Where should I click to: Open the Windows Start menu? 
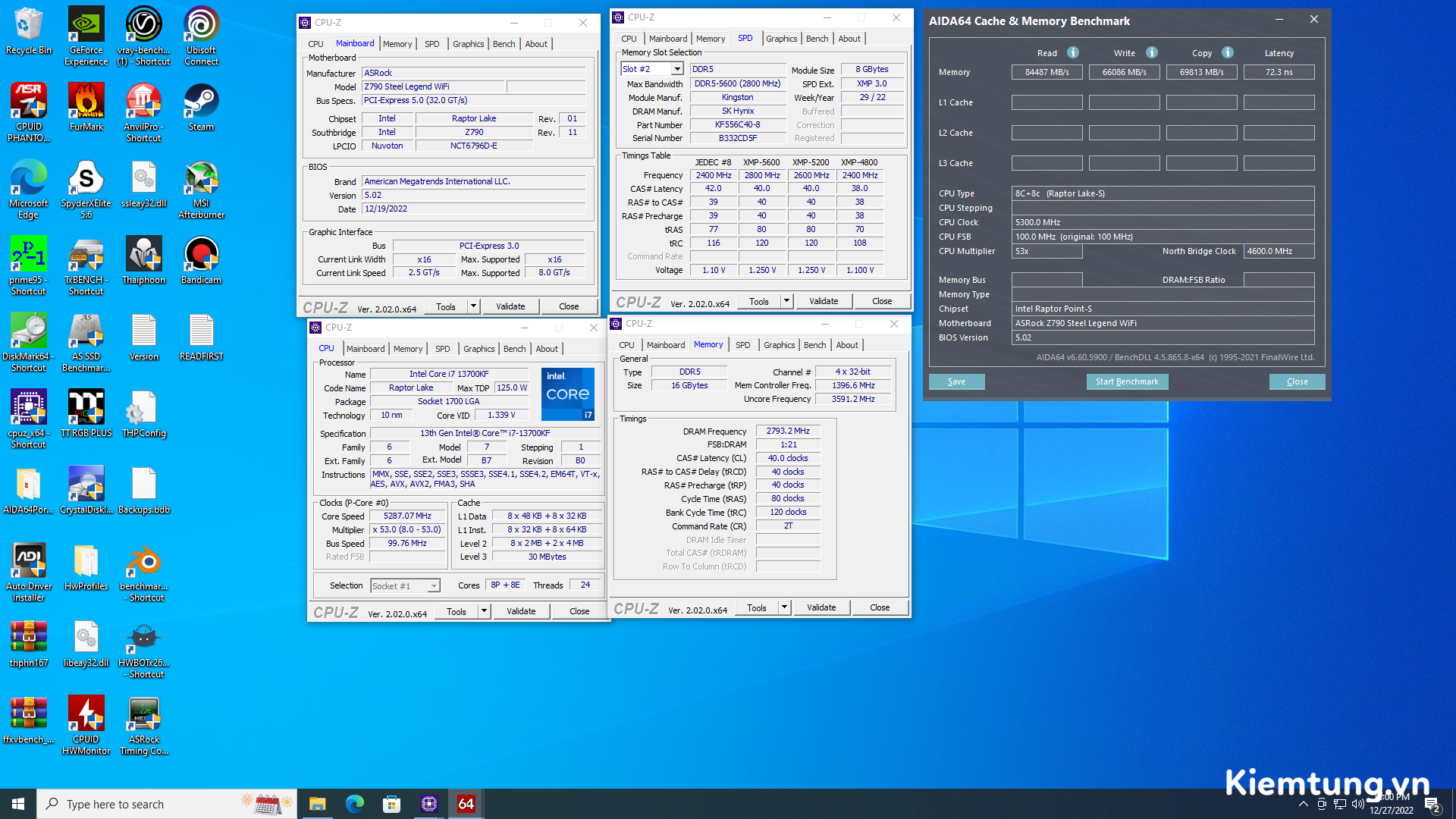[18, 804]
